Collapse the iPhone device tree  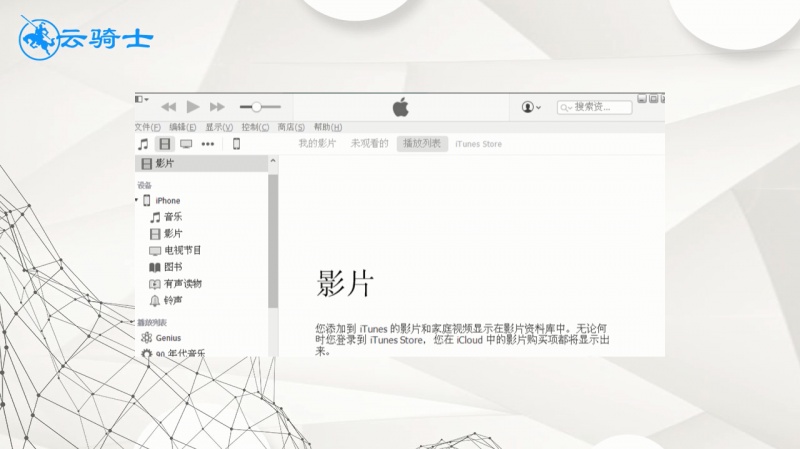[x=137, y=200]
